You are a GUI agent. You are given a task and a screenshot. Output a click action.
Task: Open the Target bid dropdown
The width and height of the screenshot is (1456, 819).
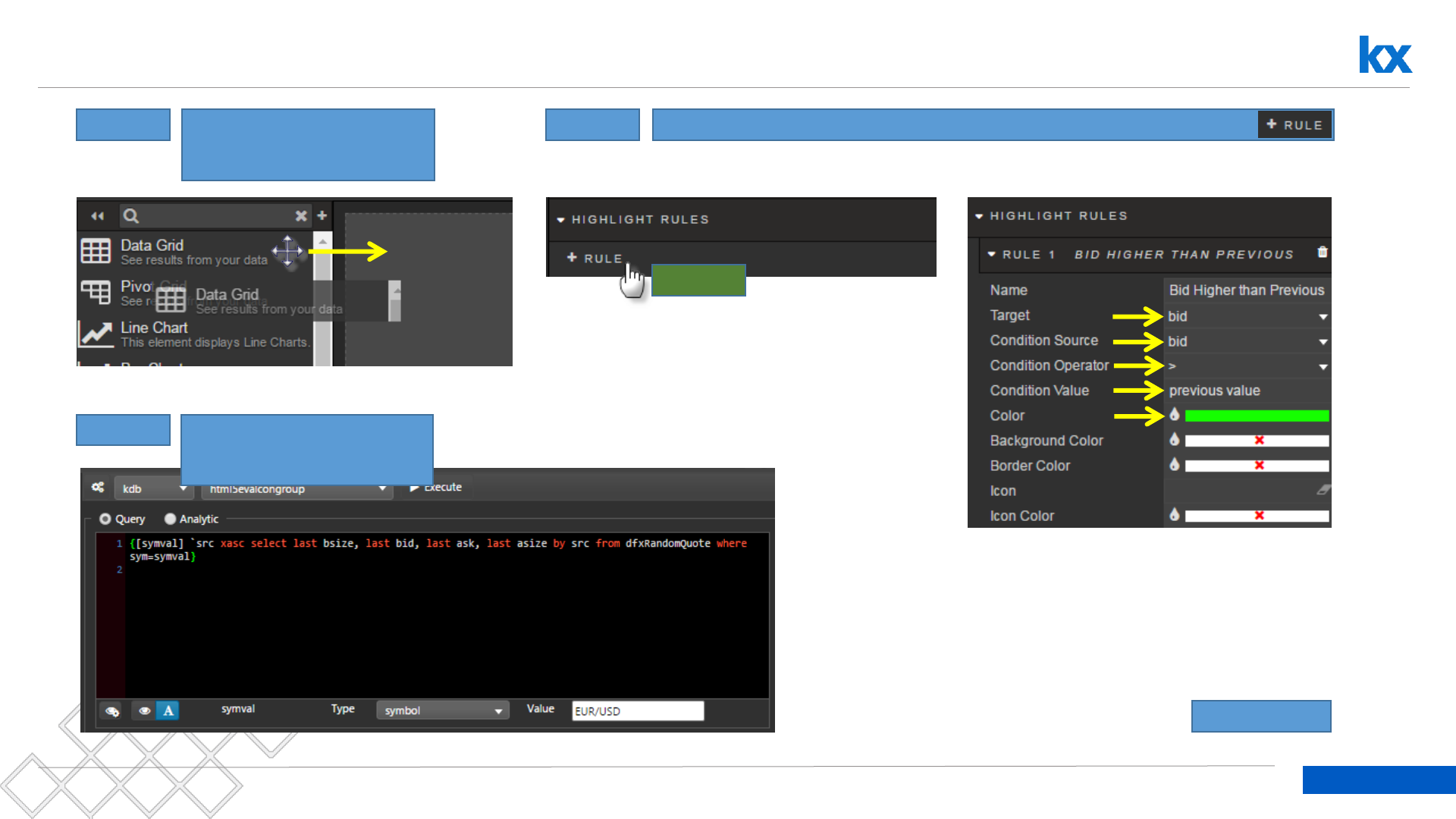click(1323, 316)
